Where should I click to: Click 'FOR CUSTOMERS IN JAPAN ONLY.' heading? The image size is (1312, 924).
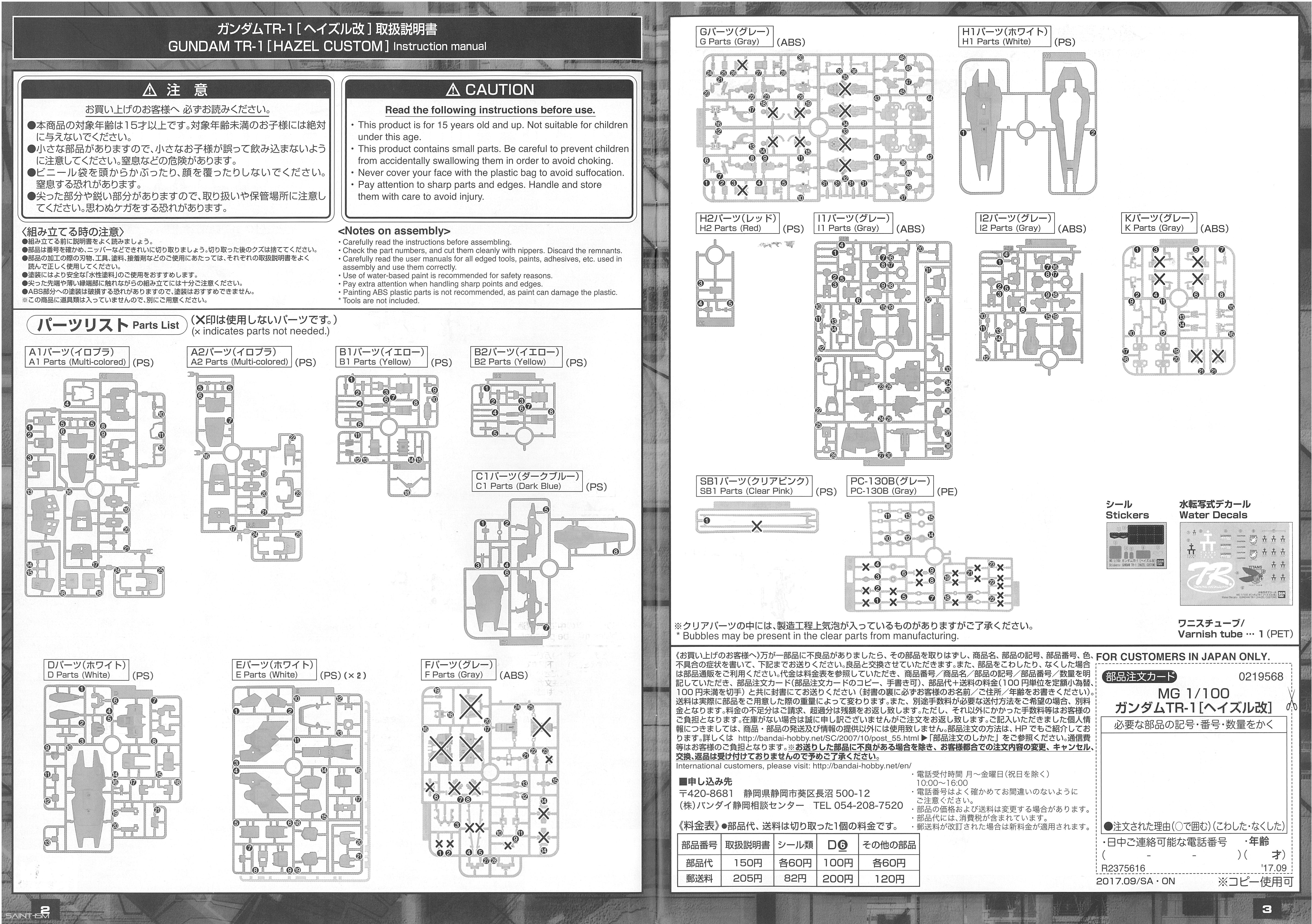coord(1183,657)
